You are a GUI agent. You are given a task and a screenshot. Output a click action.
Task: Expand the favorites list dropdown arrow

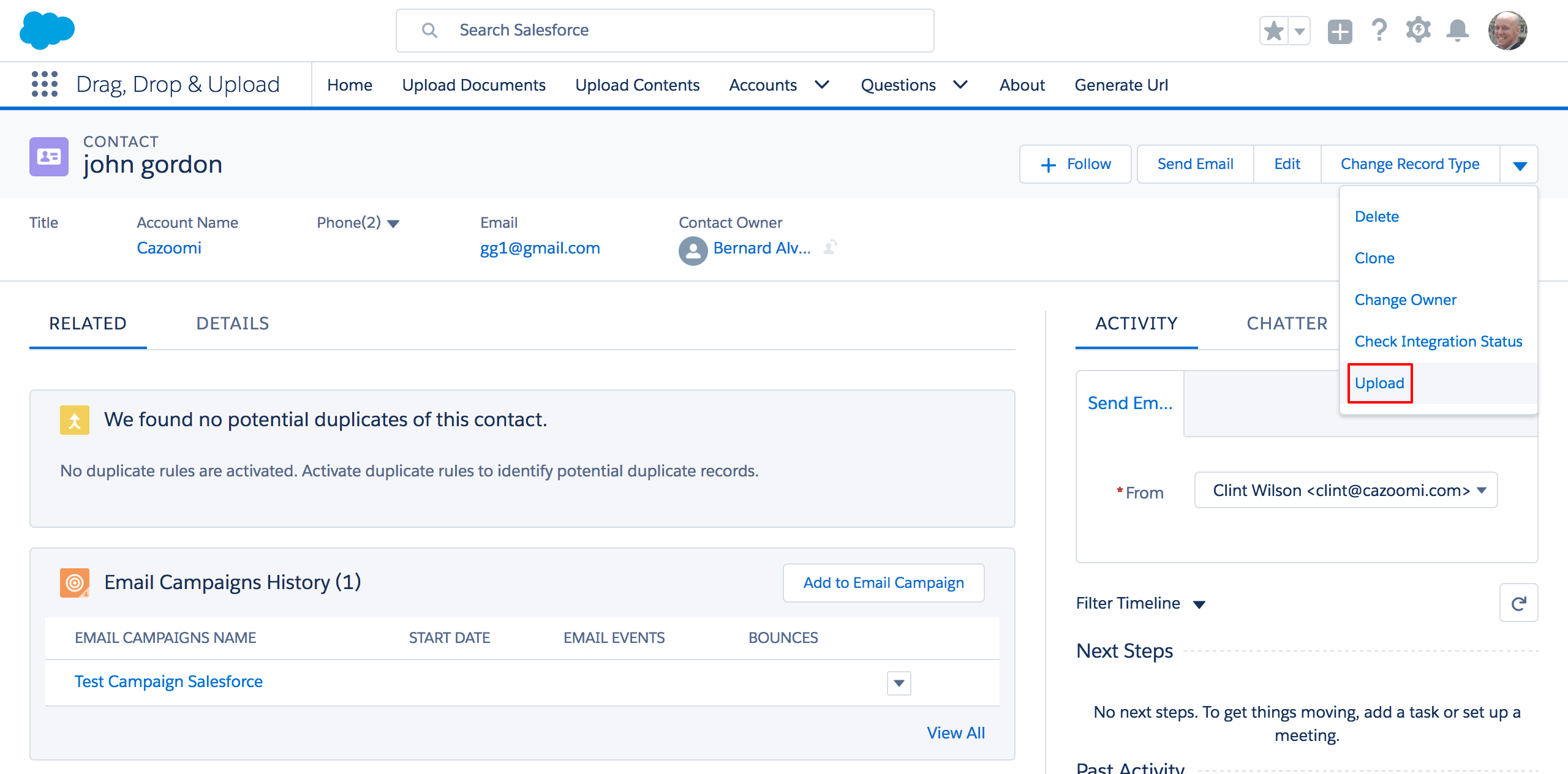click(x=1300, y=31)
